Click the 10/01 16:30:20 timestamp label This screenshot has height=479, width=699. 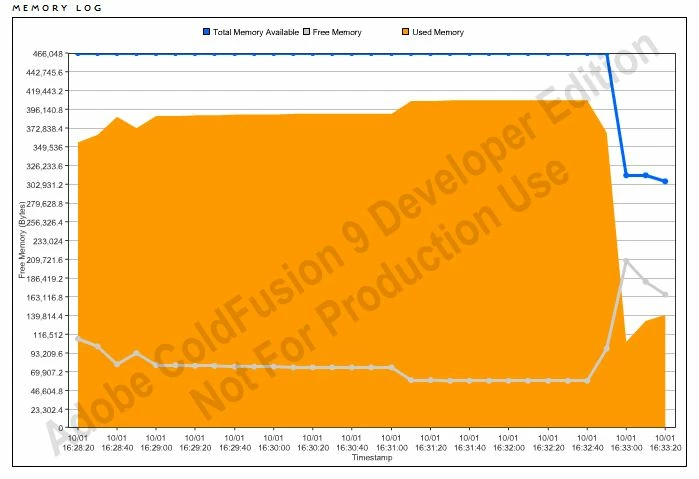313,442
